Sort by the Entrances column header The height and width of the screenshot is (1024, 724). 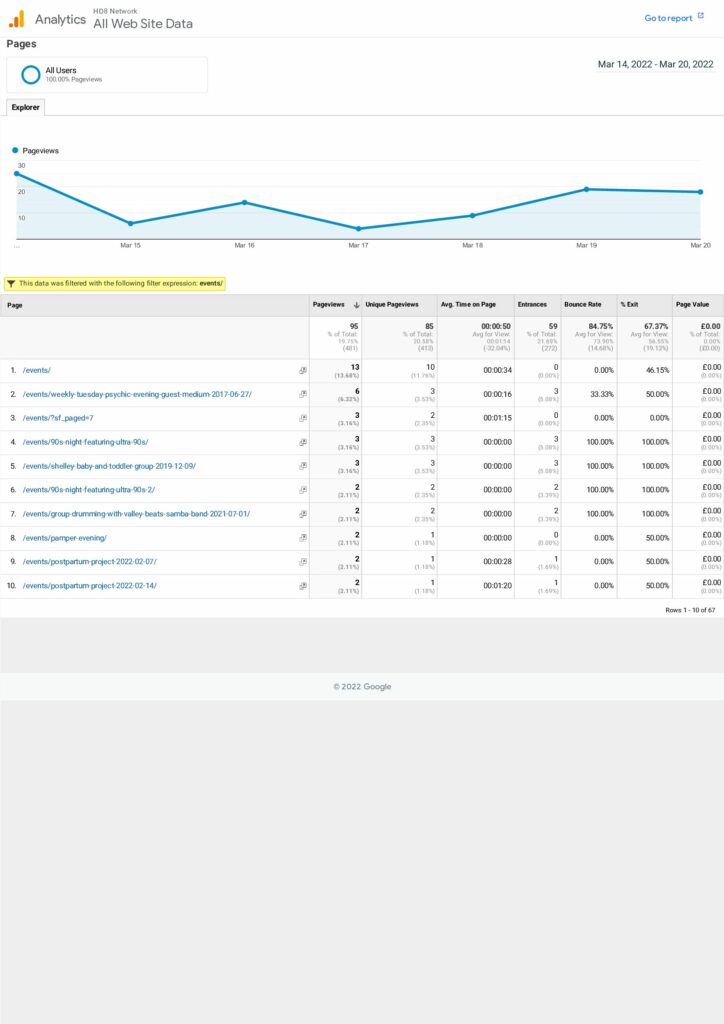pyautogui.click(x=532, y=304)
